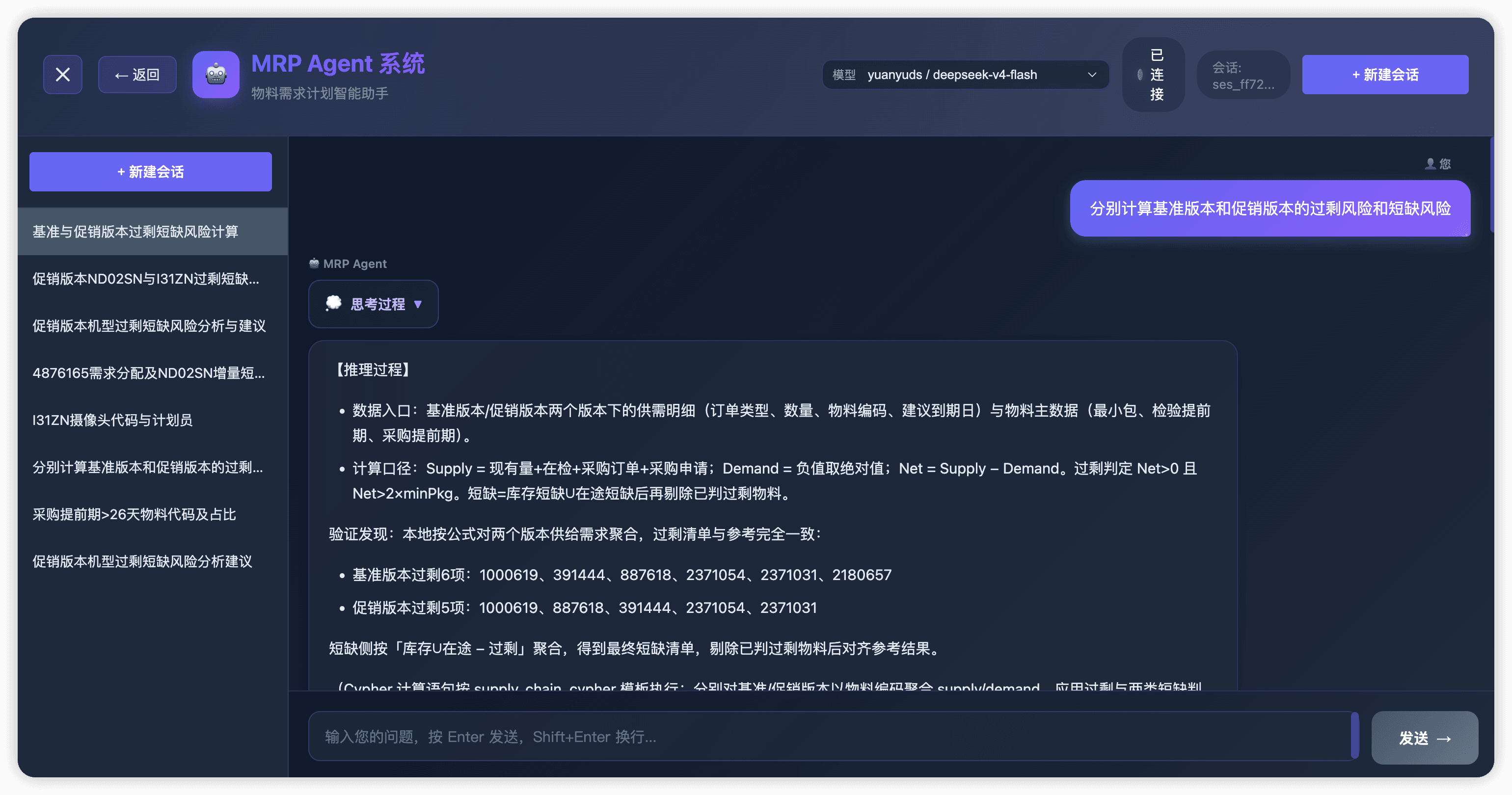Select conversation 基准与促销版本过剩短缺风险计算
Viewport: 1512px width, 795px height.
coord(153,232)
